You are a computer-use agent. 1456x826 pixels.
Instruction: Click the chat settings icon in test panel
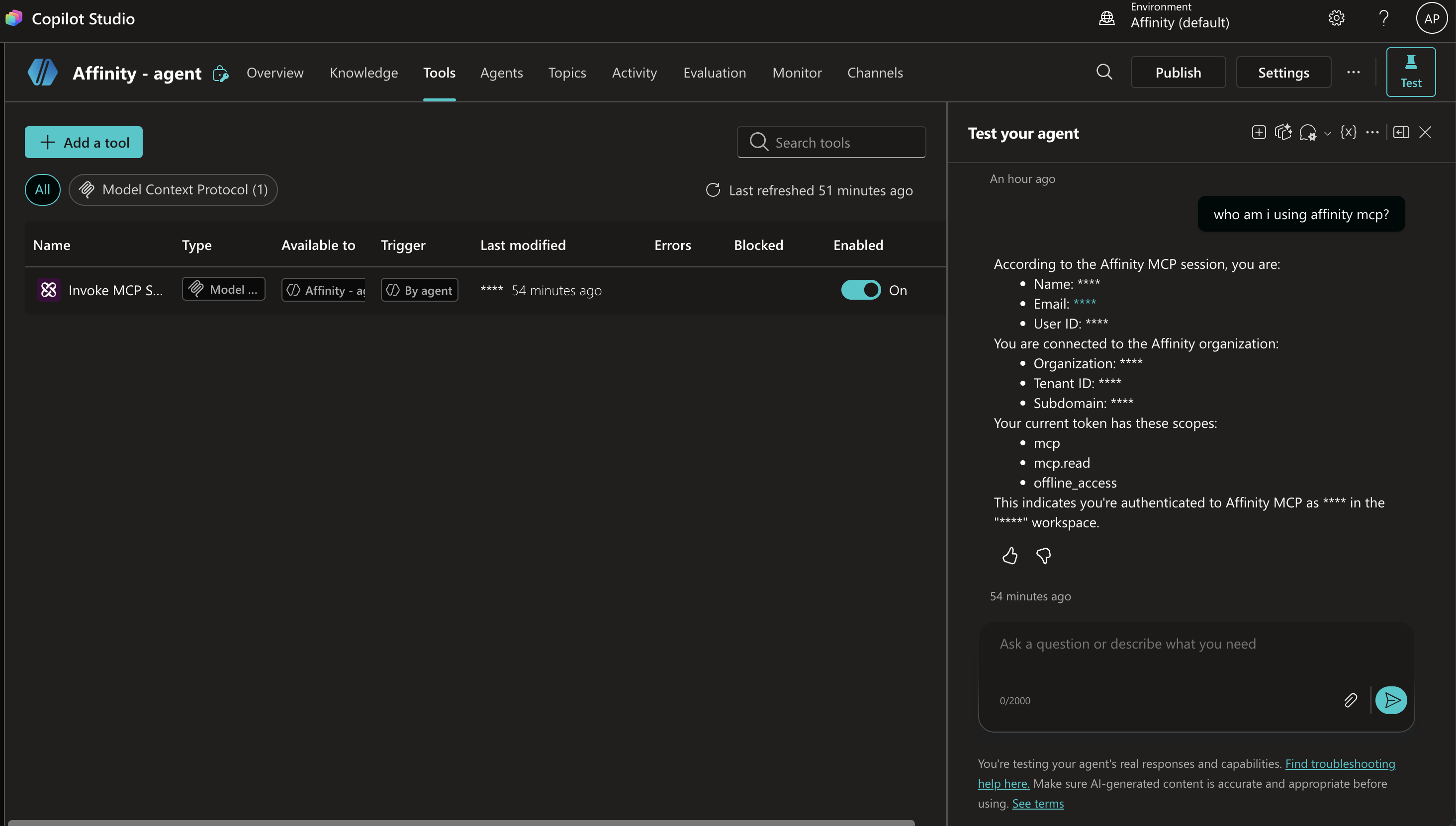click(x=1307, y=133)
